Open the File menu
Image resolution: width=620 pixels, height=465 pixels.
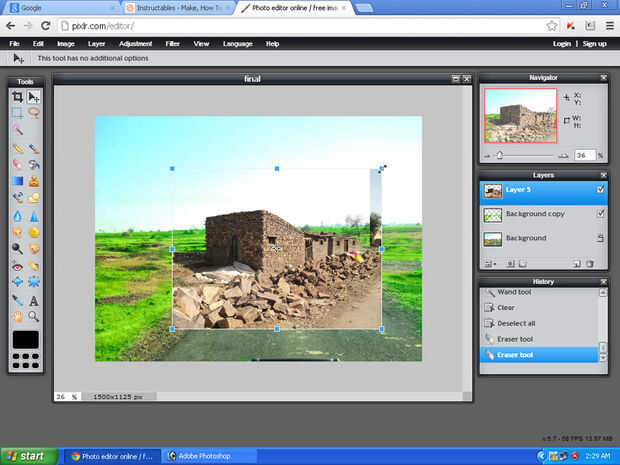[14, 44]
